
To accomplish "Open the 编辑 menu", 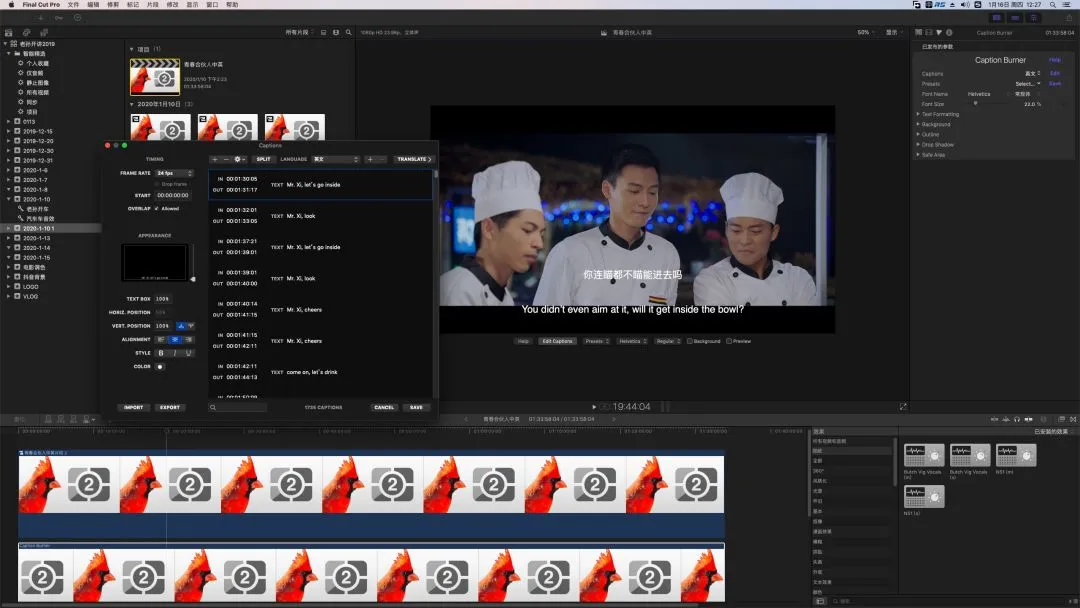I will 93,4.
